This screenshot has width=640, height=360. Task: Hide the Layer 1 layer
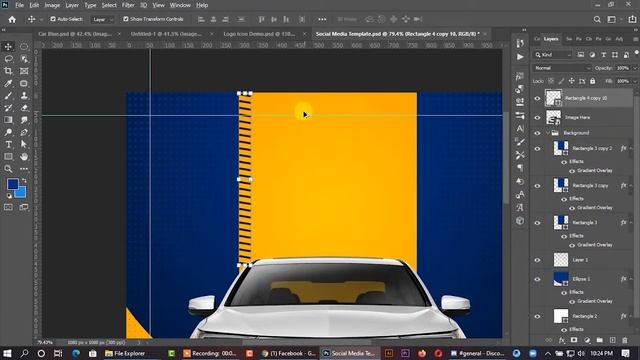(x=538, y=260)
